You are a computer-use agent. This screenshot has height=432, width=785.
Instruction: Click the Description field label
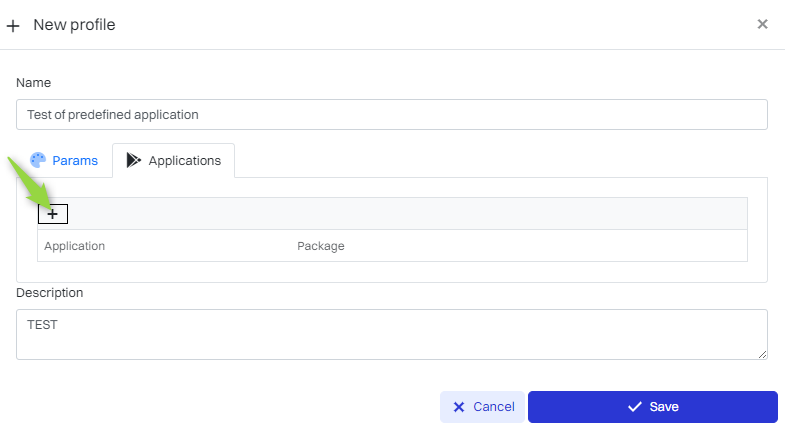[50, 293]
